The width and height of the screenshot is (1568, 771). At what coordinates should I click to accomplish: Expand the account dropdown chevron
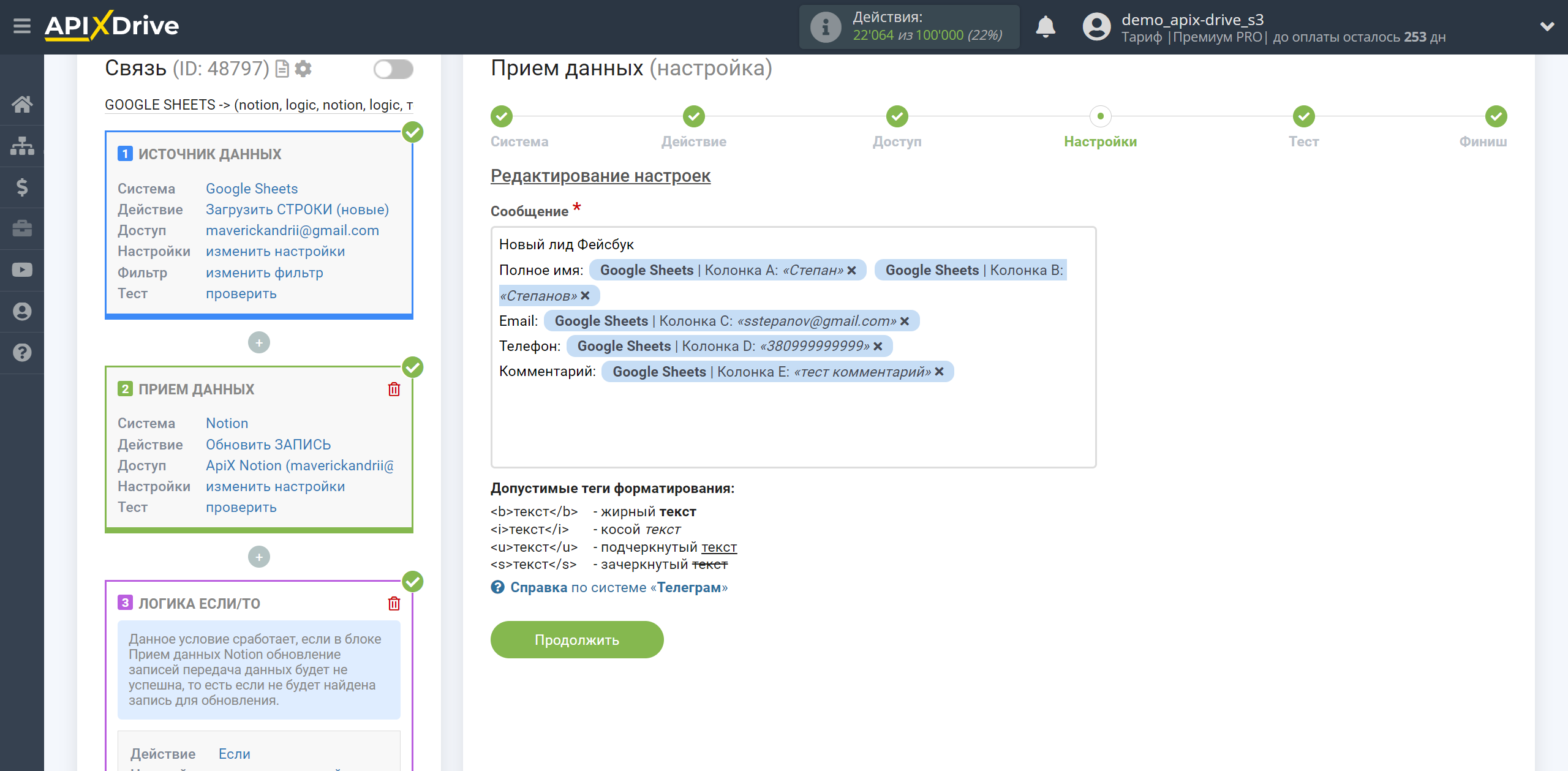pyautogui.click(x=1547, y=26)
